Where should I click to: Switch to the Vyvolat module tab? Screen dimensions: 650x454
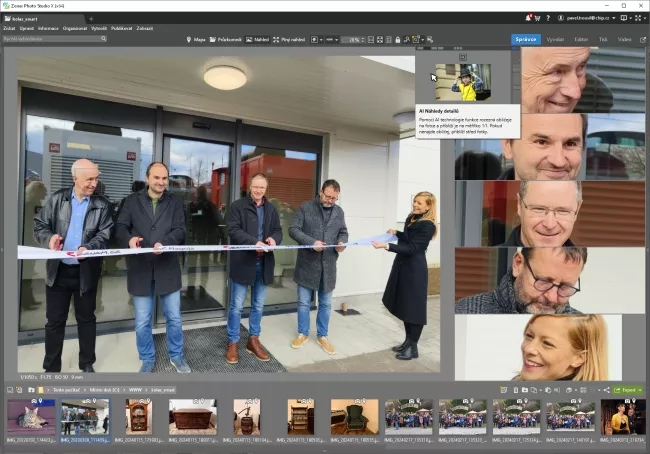[x=554, y=39]
